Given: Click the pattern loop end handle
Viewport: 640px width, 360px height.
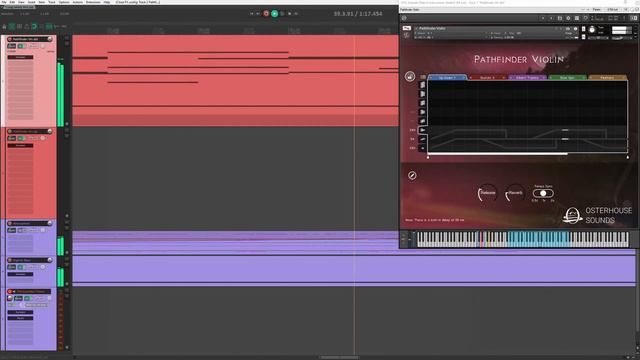Looking at the screenshot, I should [x=627, y=157].
